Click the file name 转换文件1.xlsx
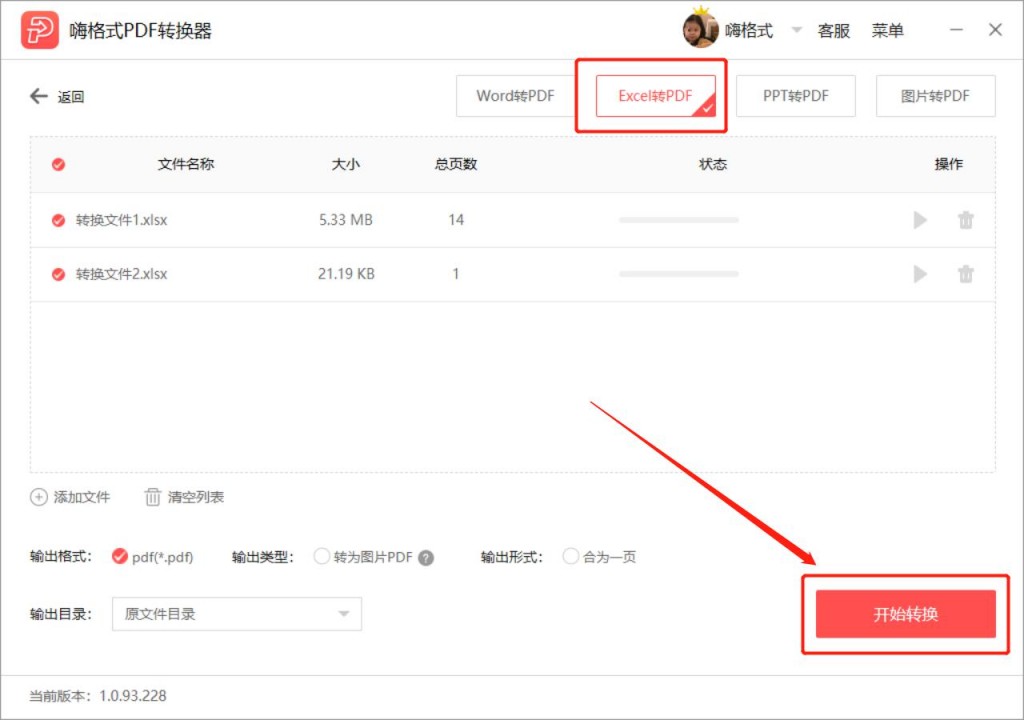 point(121,220)
